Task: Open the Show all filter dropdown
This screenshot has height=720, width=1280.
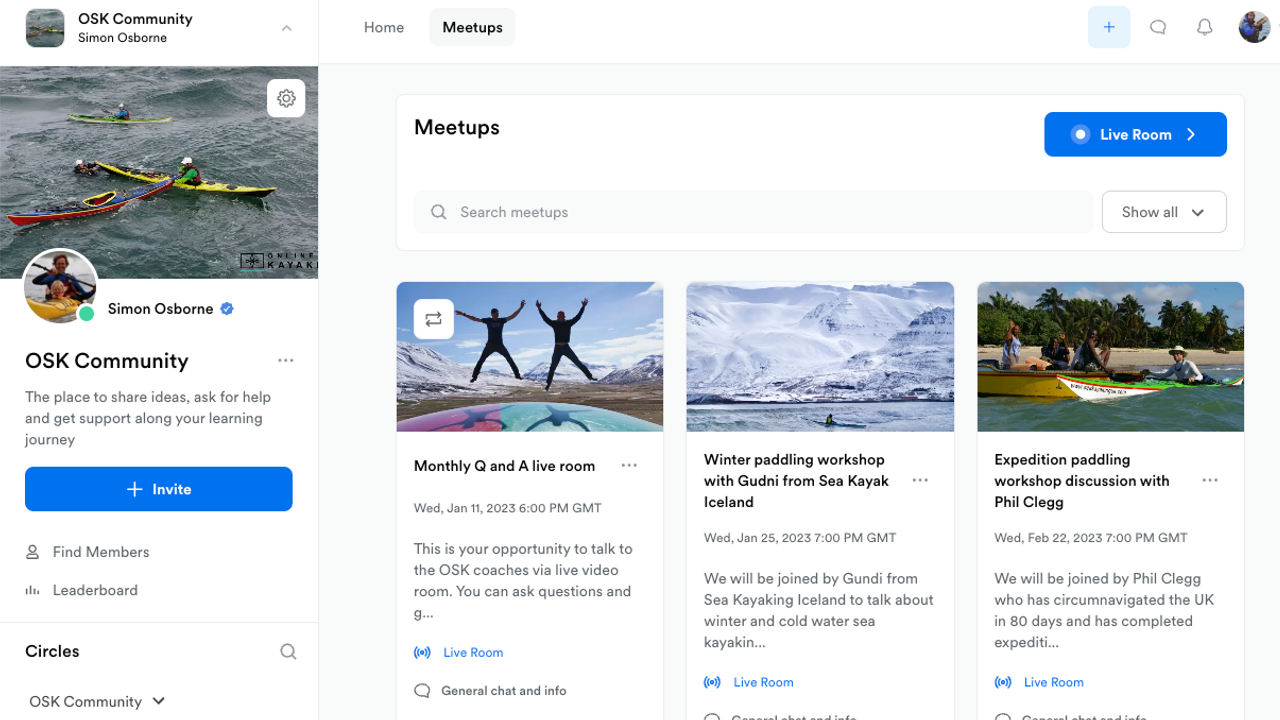Action: (1164, 212)
